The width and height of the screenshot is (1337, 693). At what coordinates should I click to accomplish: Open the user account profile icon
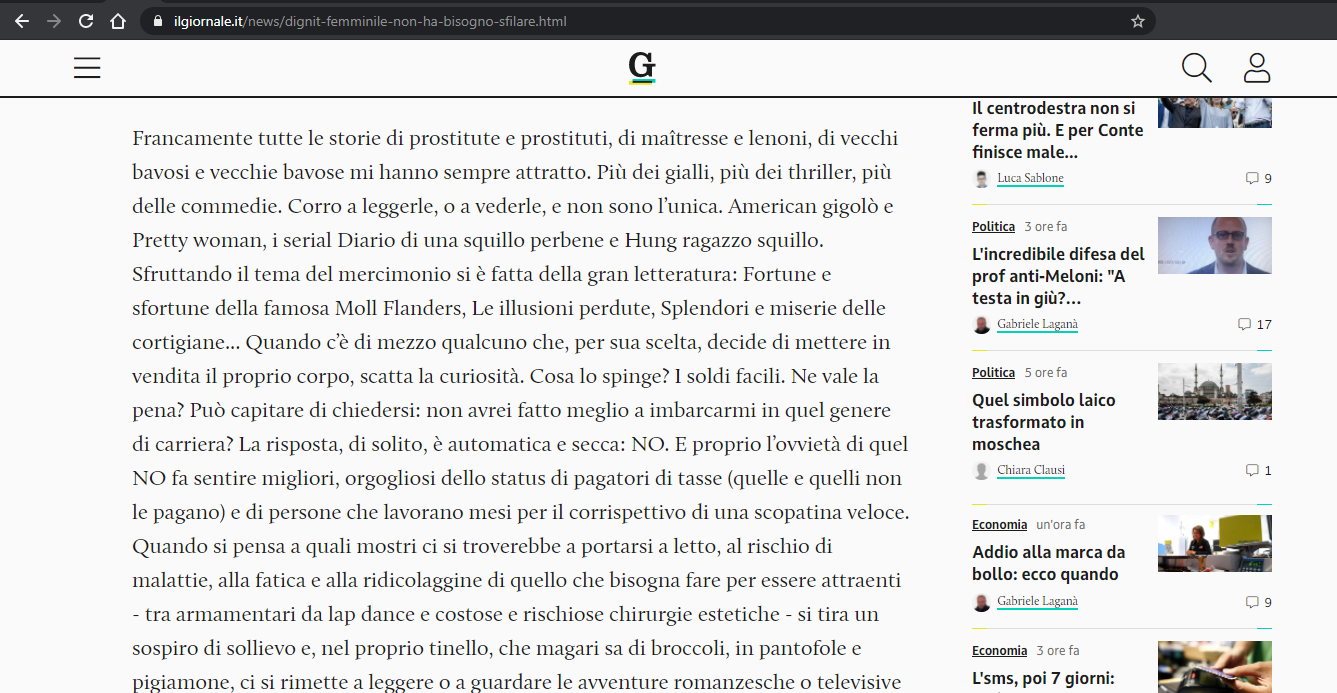click(x=1256, y=68)
